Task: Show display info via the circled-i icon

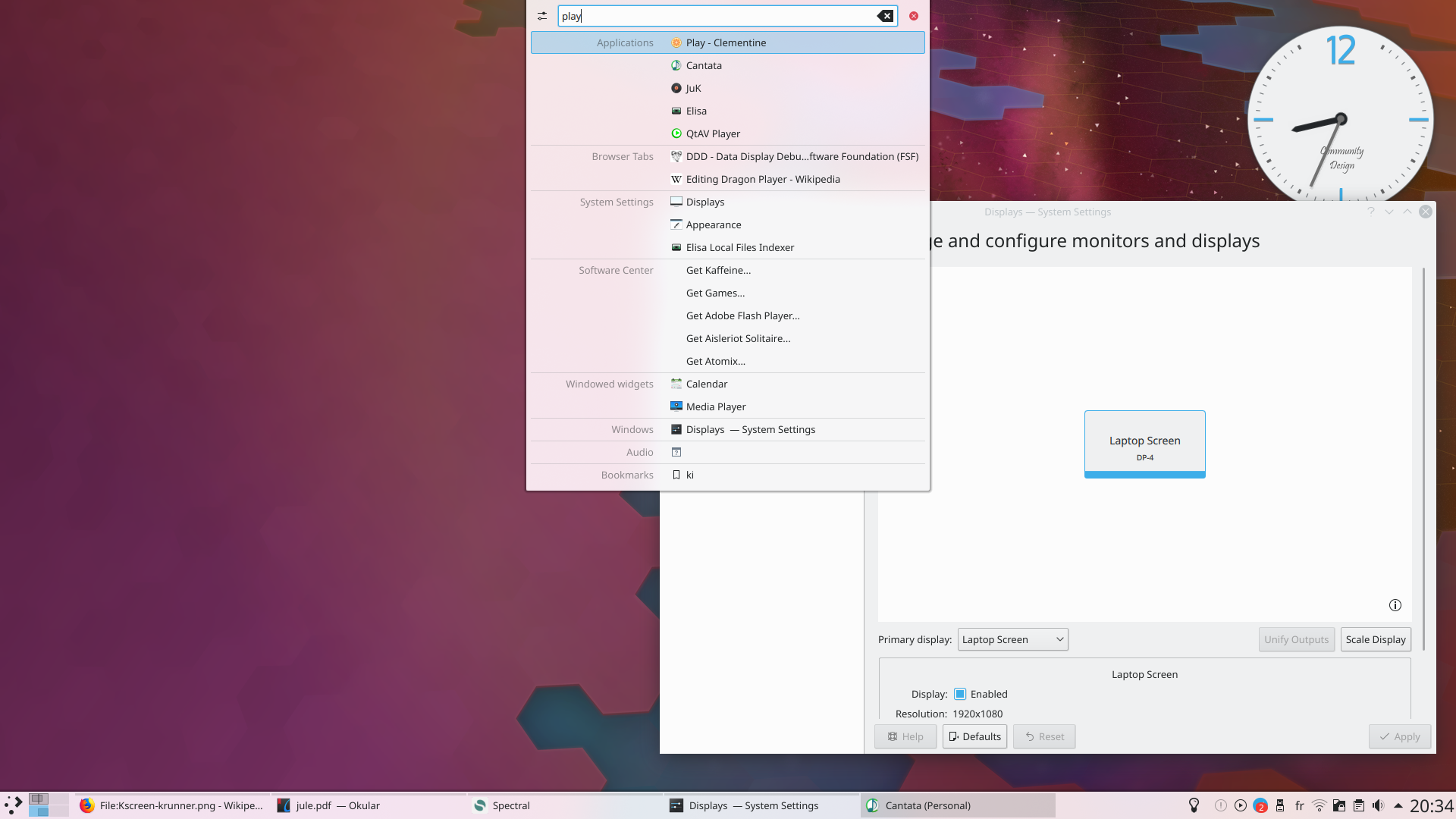Action: pos(1395,605)
